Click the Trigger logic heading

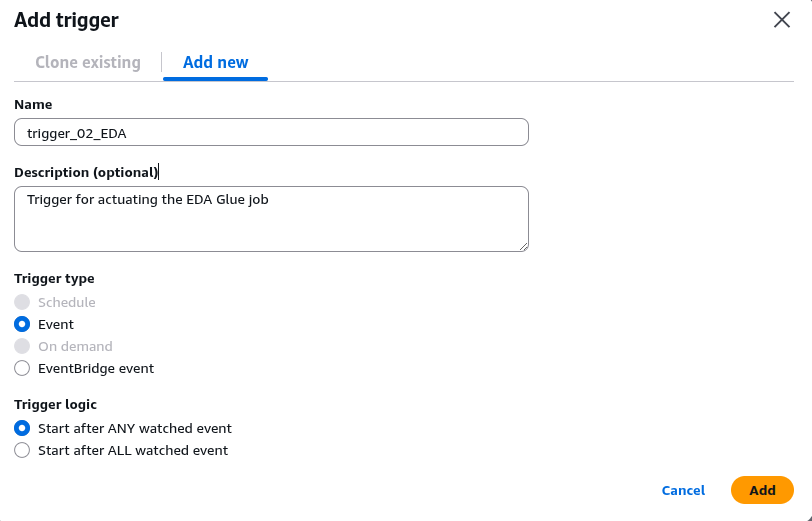coord(55,404)
